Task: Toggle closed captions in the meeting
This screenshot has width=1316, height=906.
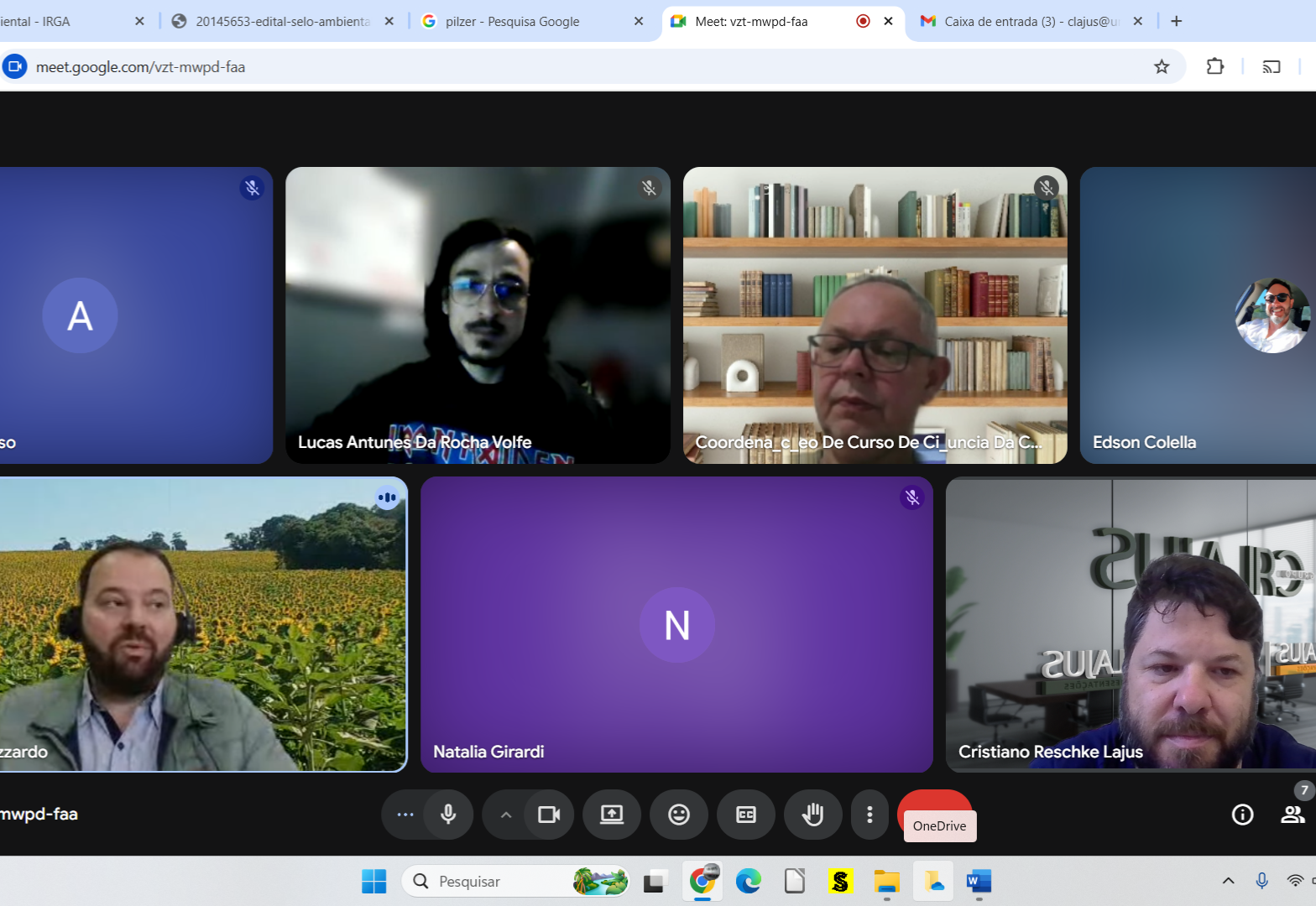Action: click(745, 815)
